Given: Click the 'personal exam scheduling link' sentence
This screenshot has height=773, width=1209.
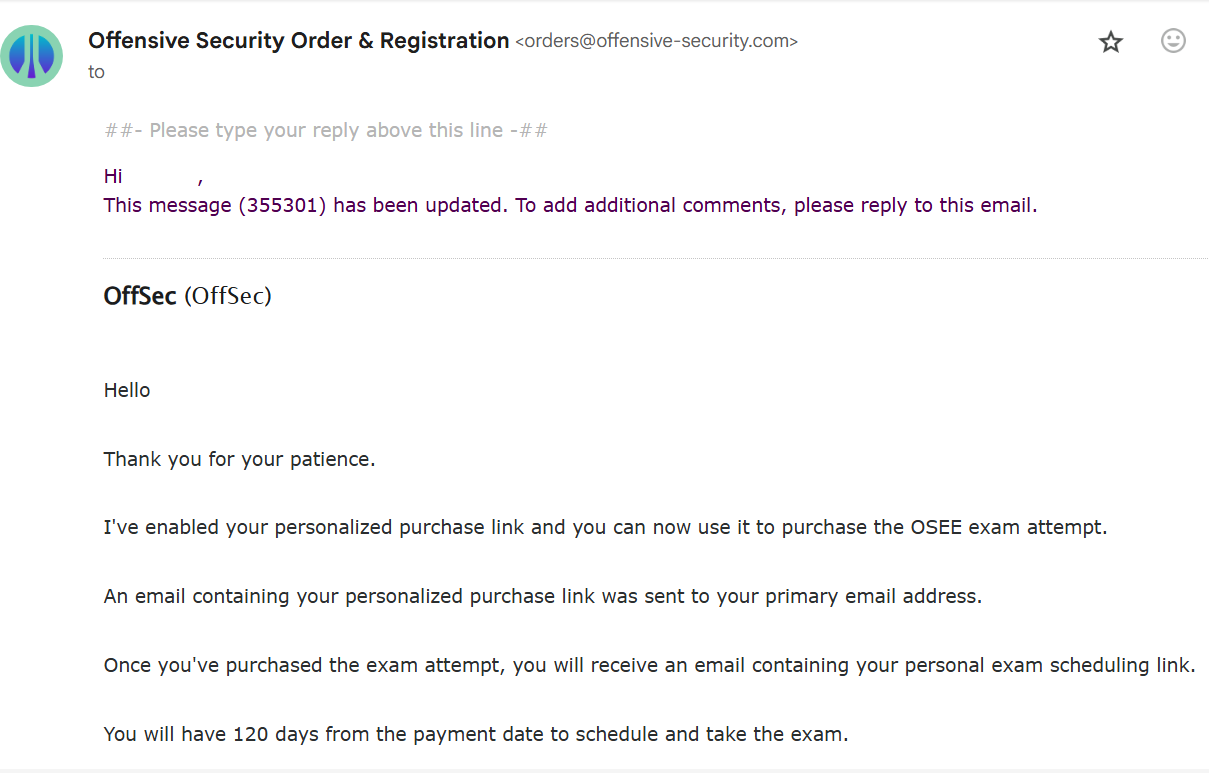Looking at the screenshot, I should point(650,666).
